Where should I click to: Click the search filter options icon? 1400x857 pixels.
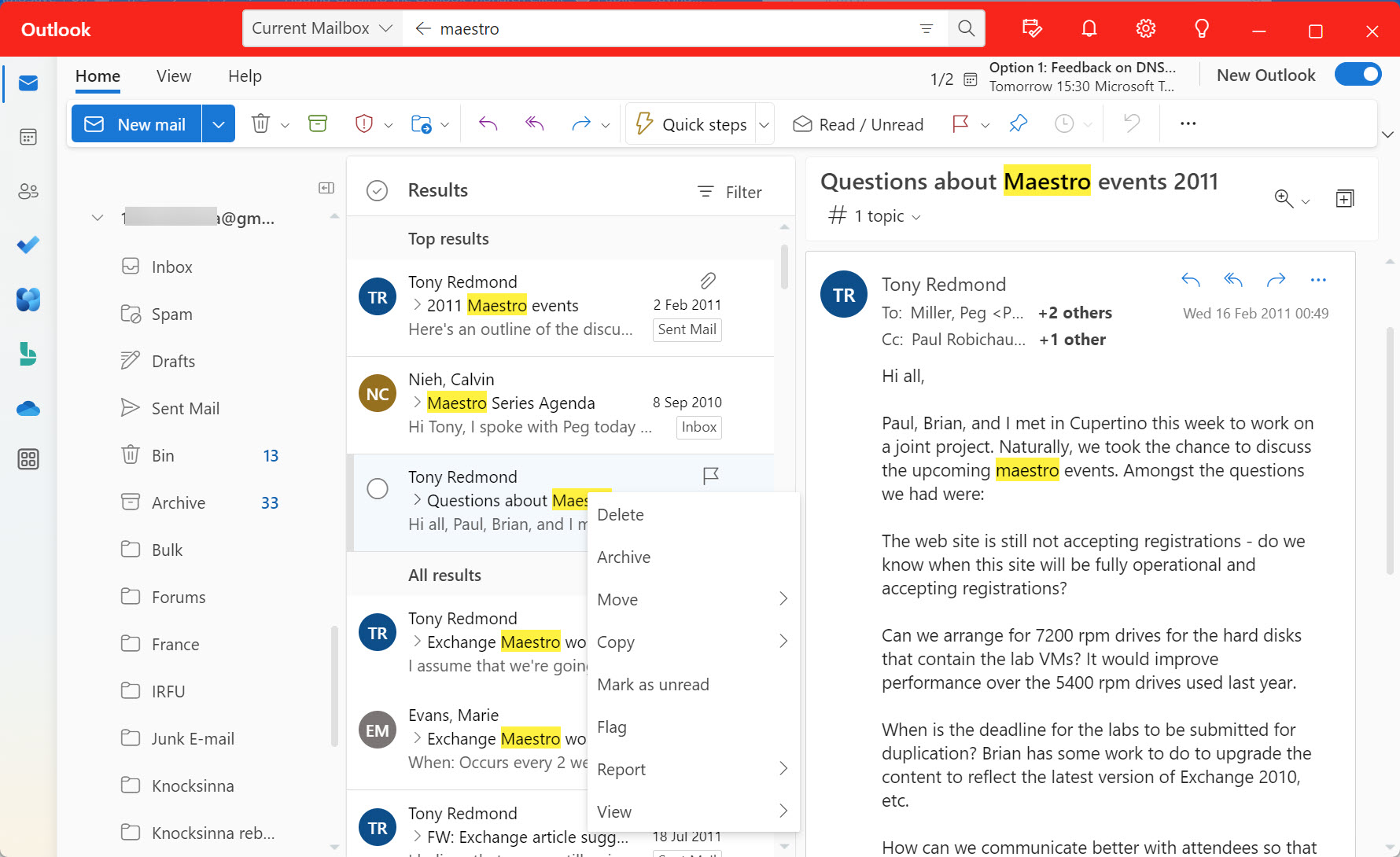[927, 29]
